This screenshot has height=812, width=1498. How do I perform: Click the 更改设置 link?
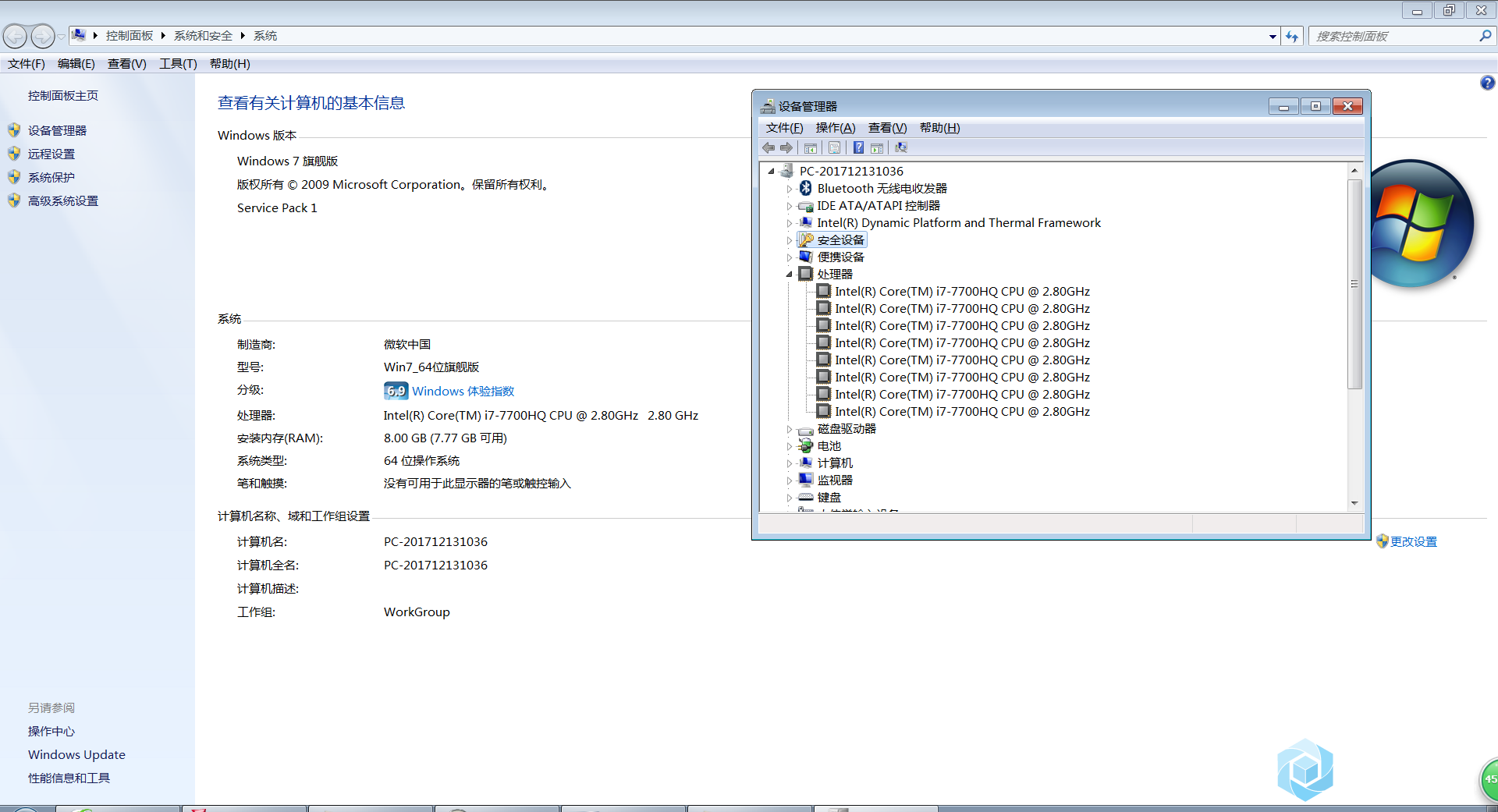[1413, 541]
